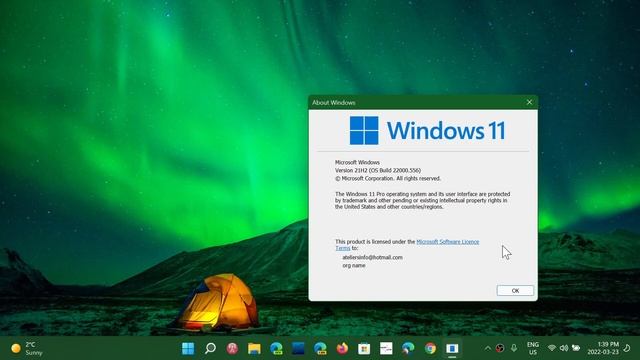
Task: Close the About Windows dialog
Action: tap(529, 102)
